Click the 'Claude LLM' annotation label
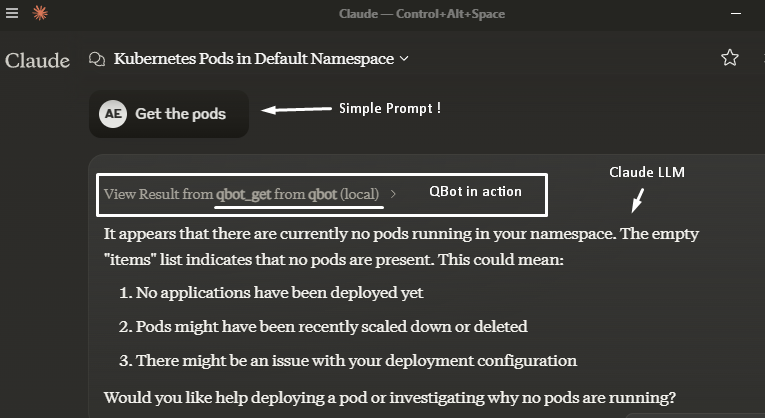Viewport: 765px width, 418px height. coord(647,173)
